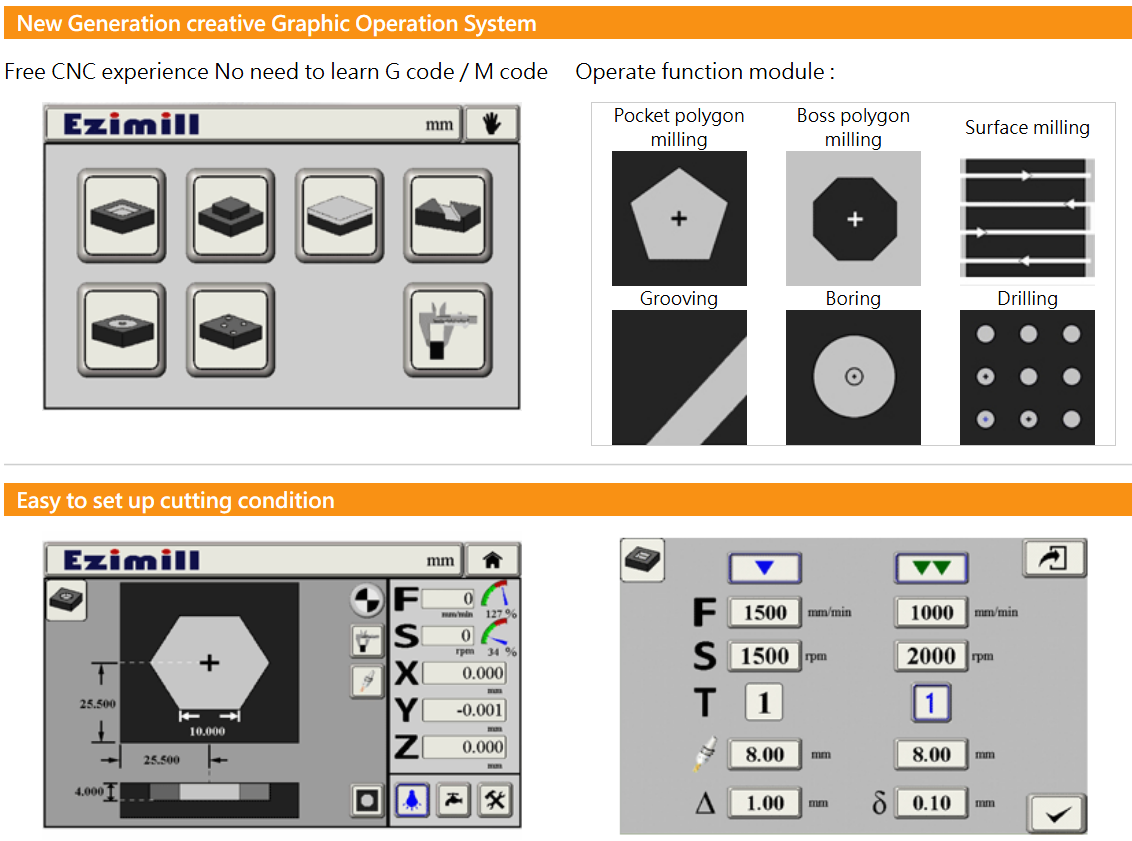
Task: Click the home icon in Ezimill header
Action: click(492, 559)
